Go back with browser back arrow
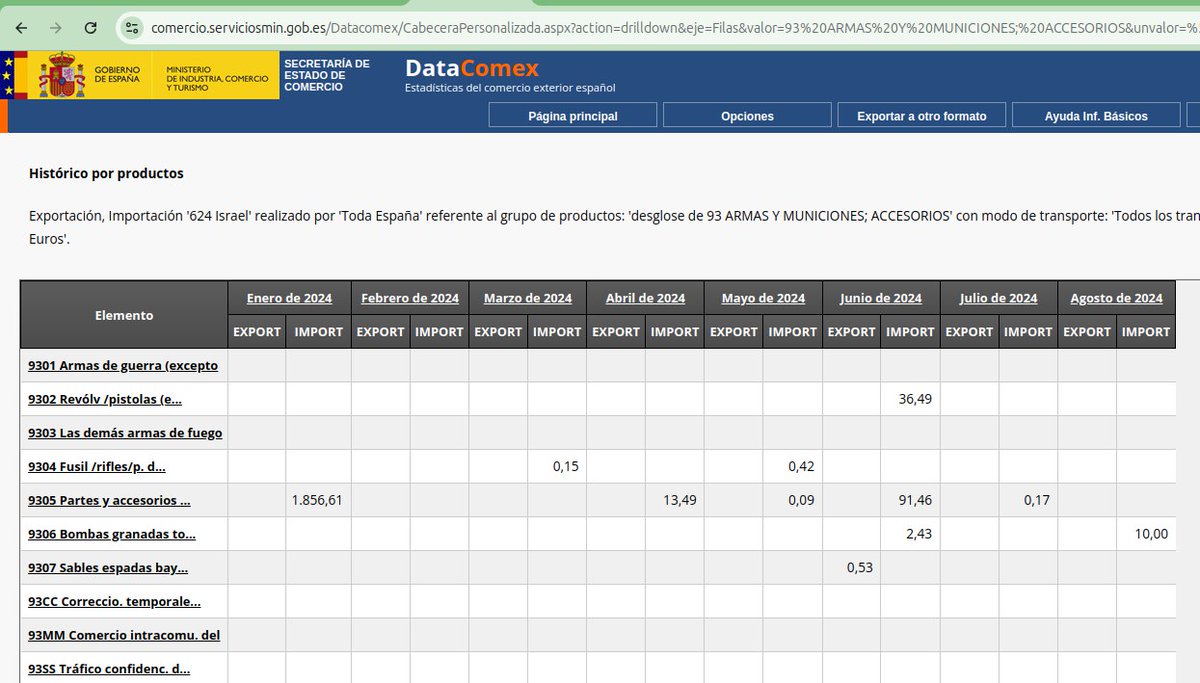Image resolution: width=1200 pixels, height=683 pixels. [x=22, y=28]
